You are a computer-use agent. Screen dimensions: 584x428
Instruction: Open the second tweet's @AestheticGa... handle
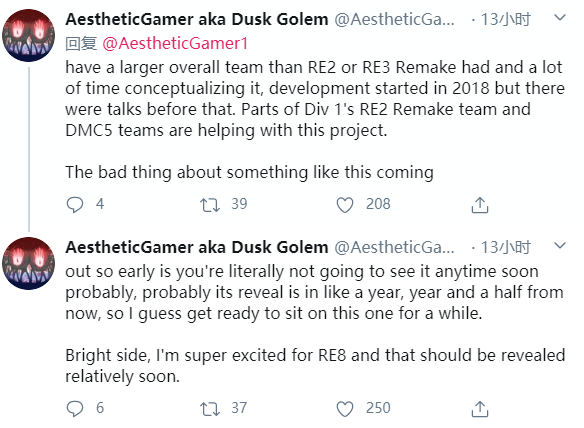(x=394, y=247)
